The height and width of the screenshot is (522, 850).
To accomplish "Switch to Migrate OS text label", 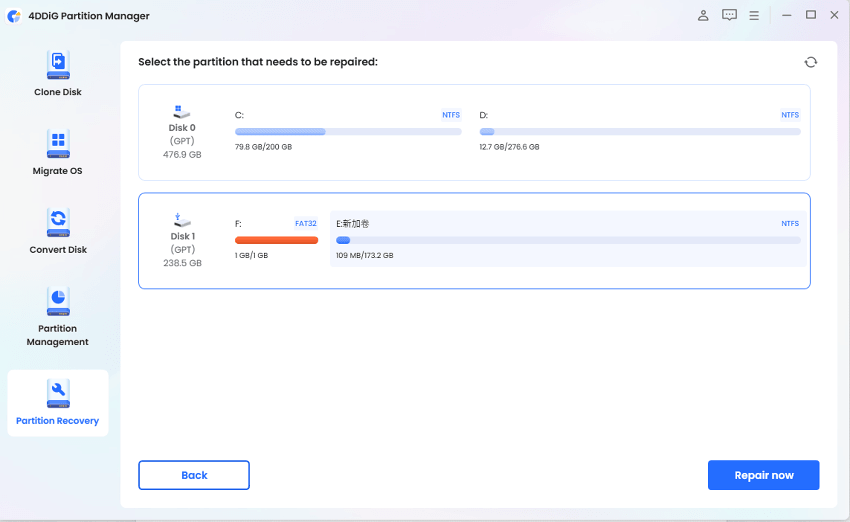I will pos(57,171).
